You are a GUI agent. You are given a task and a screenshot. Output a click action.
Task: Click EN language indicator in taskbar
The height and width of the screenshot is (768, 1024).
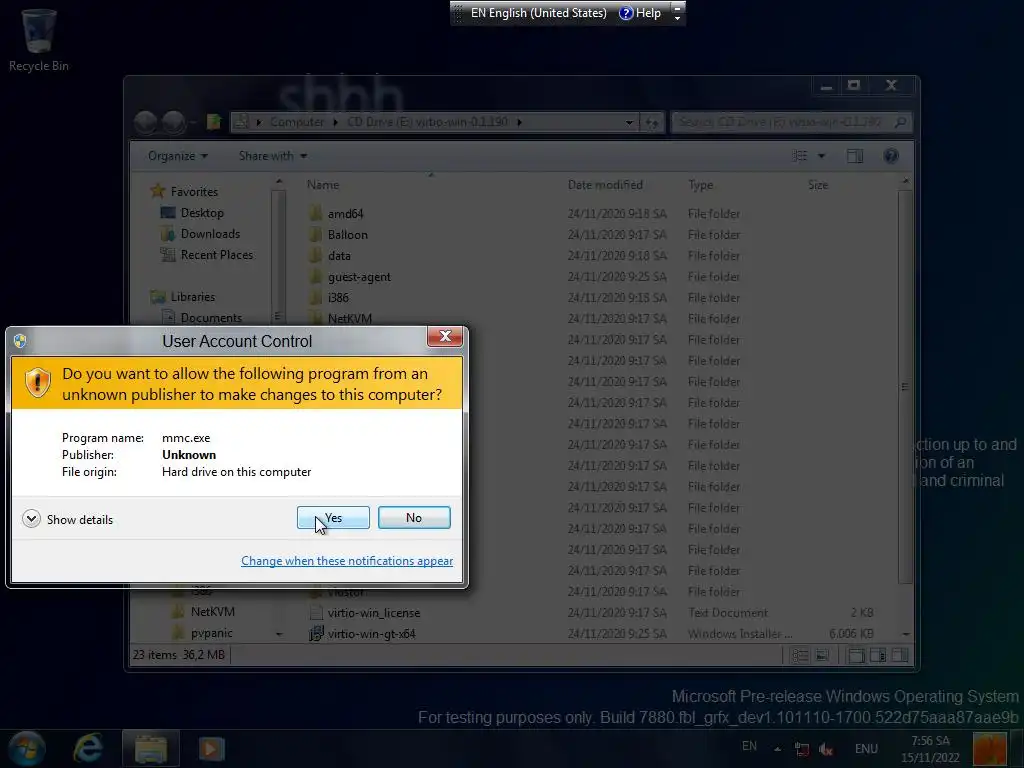pyautogui.click(x=749, y=746)
